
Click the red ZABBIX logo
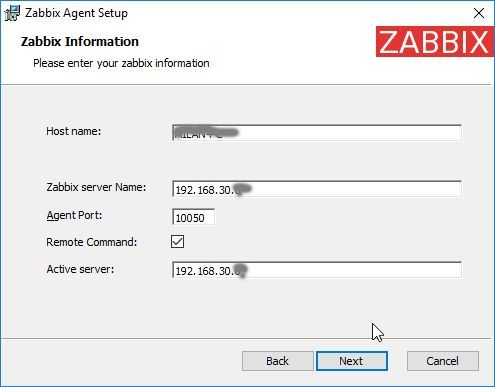pos(435,42)
